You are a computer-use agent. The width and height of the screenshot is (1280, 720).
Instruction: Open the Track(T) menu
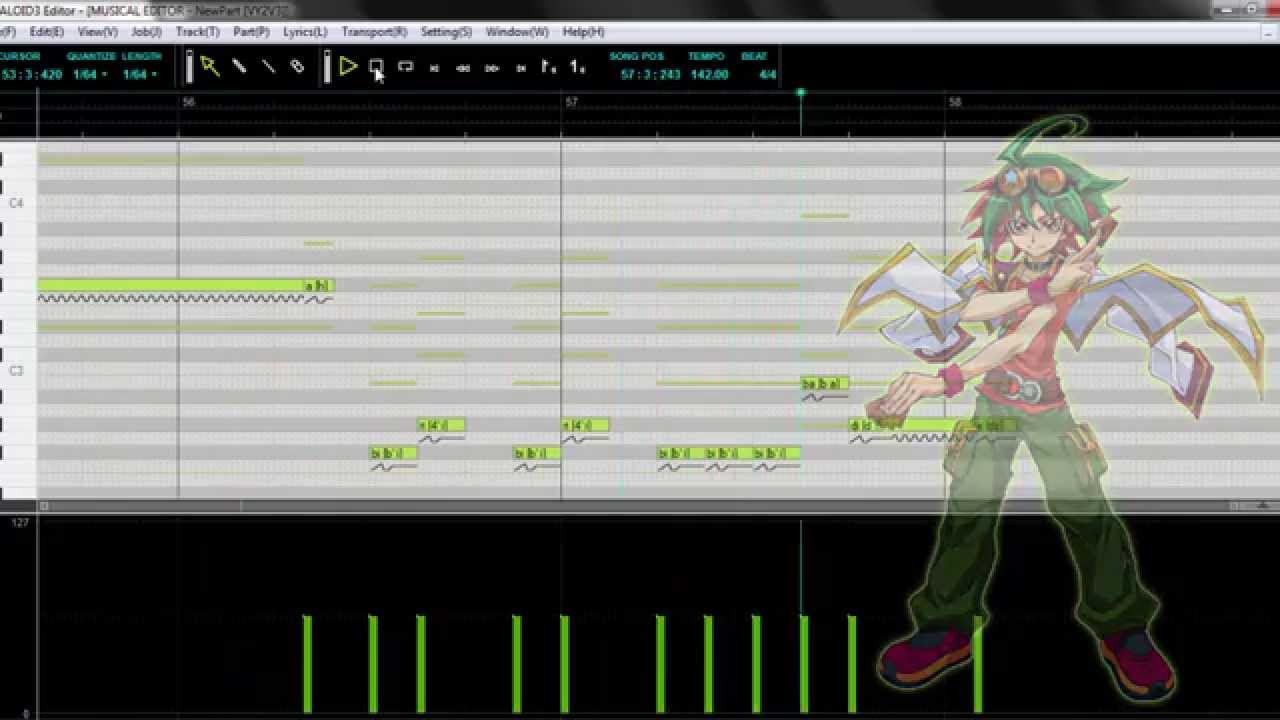(197, 32)
